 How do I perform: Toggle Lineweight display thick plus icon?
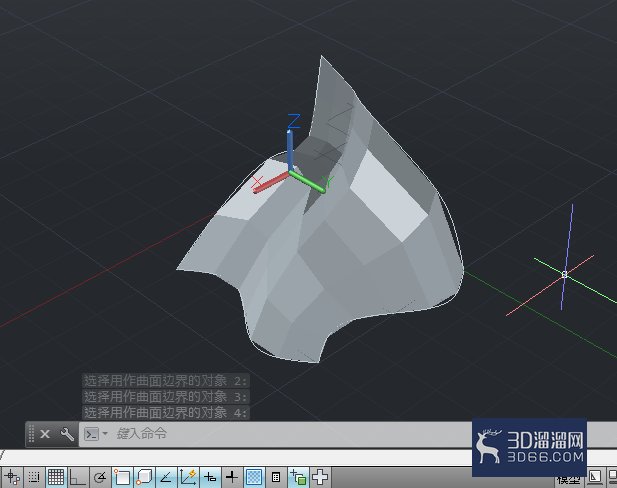pos(232,477)
